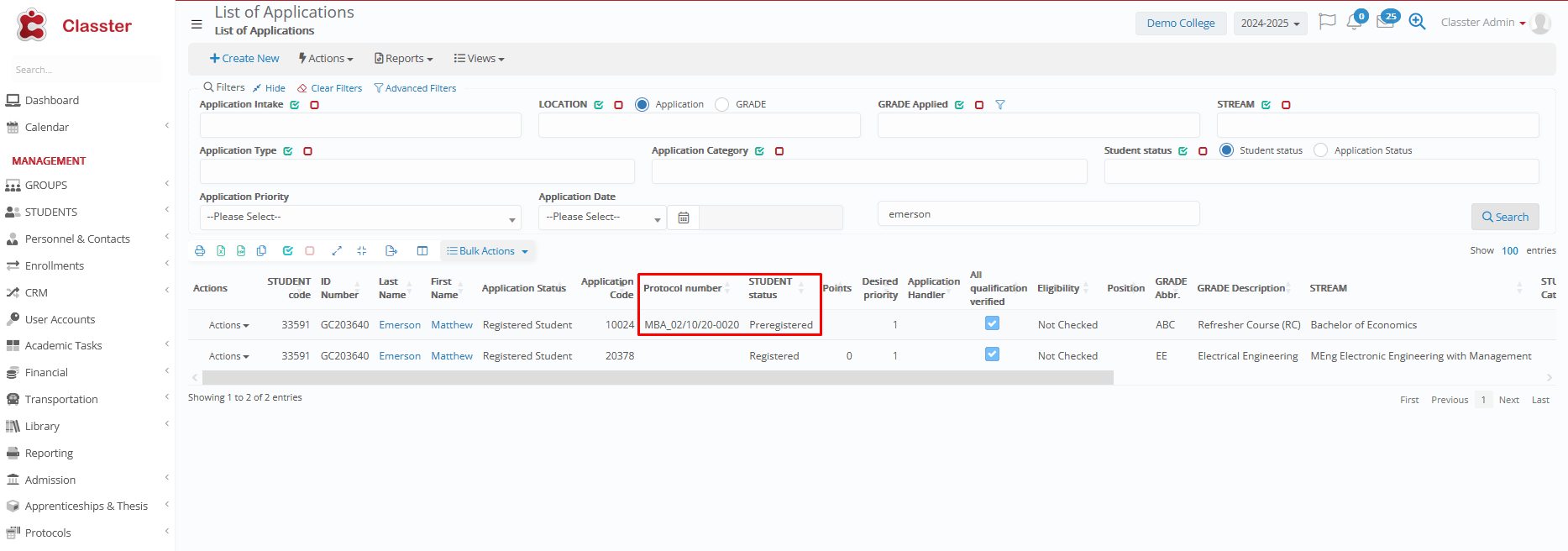Image resolution: width=1568 pixels, height=551 pixels.
Task: Toggle qualification verified checkbox for Refresher Course row
Action: tap(992, 323)
